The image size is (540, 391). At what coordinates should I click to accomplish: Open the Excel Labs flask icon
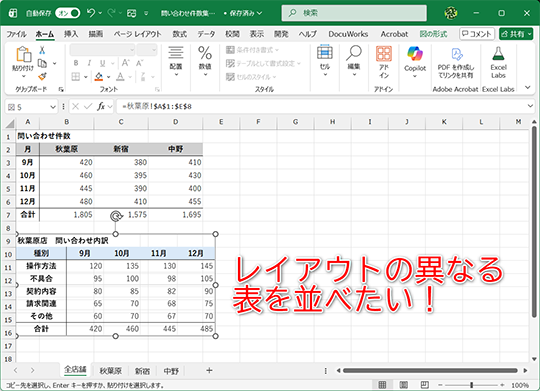click(498, 53)
